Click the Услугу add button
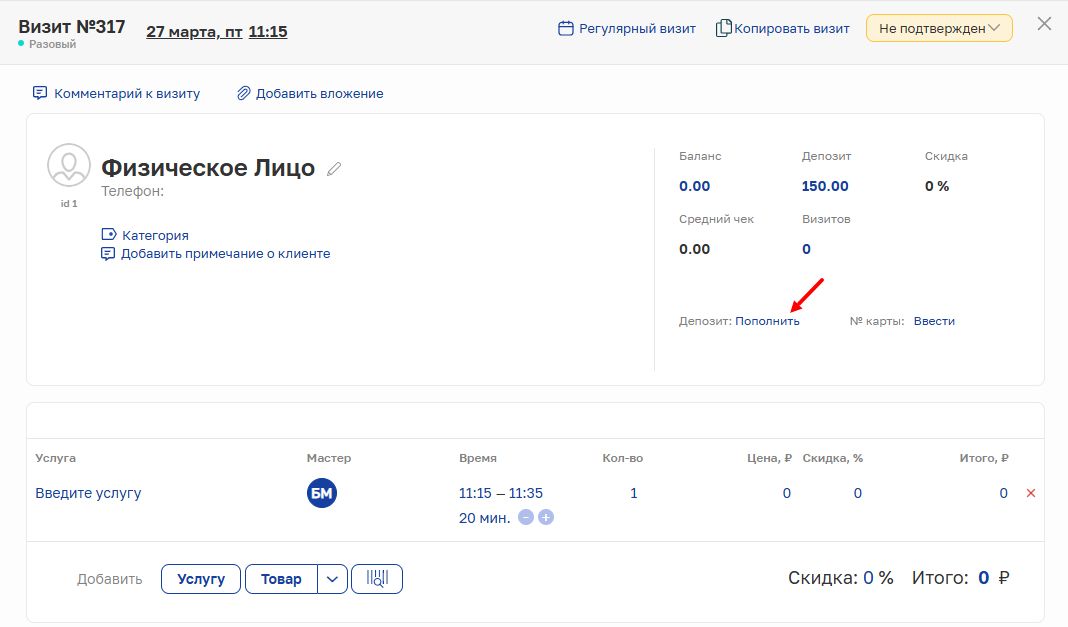Viewport: 1068px width, 627px height. 201,579
